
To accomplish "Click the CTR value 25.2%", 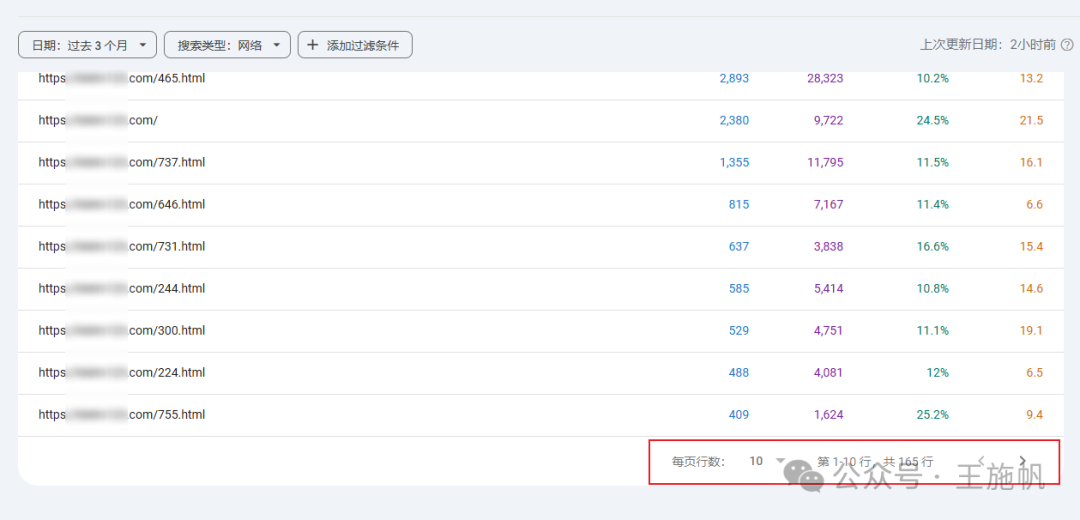I will pos(933,415).
